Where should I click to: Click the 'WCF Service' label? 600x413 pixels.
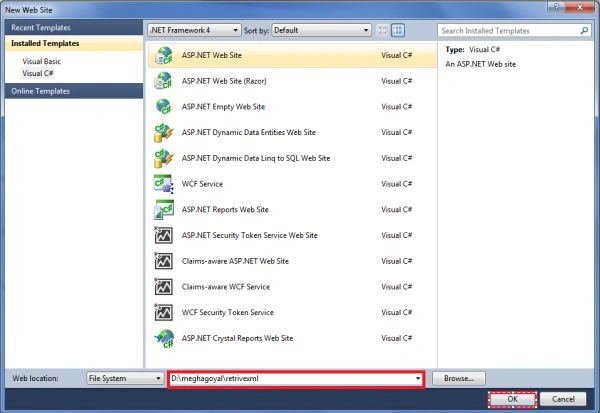202,184
